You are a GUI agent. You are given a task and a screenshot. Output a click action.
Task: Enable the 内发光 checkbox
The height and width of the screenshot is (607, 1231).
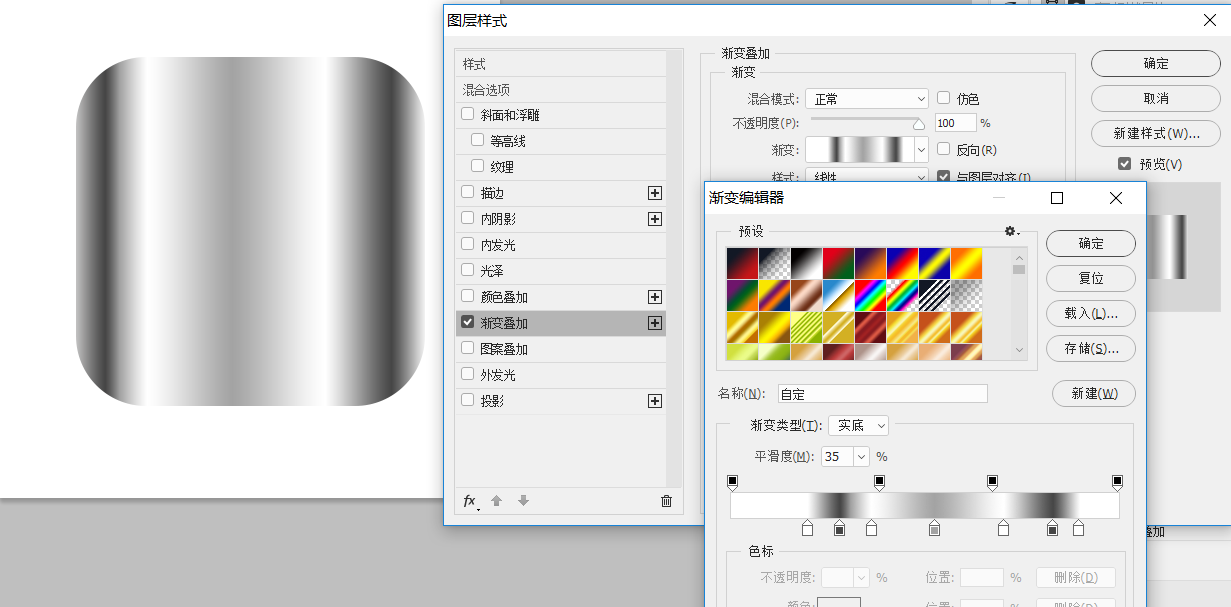(467, 245)
